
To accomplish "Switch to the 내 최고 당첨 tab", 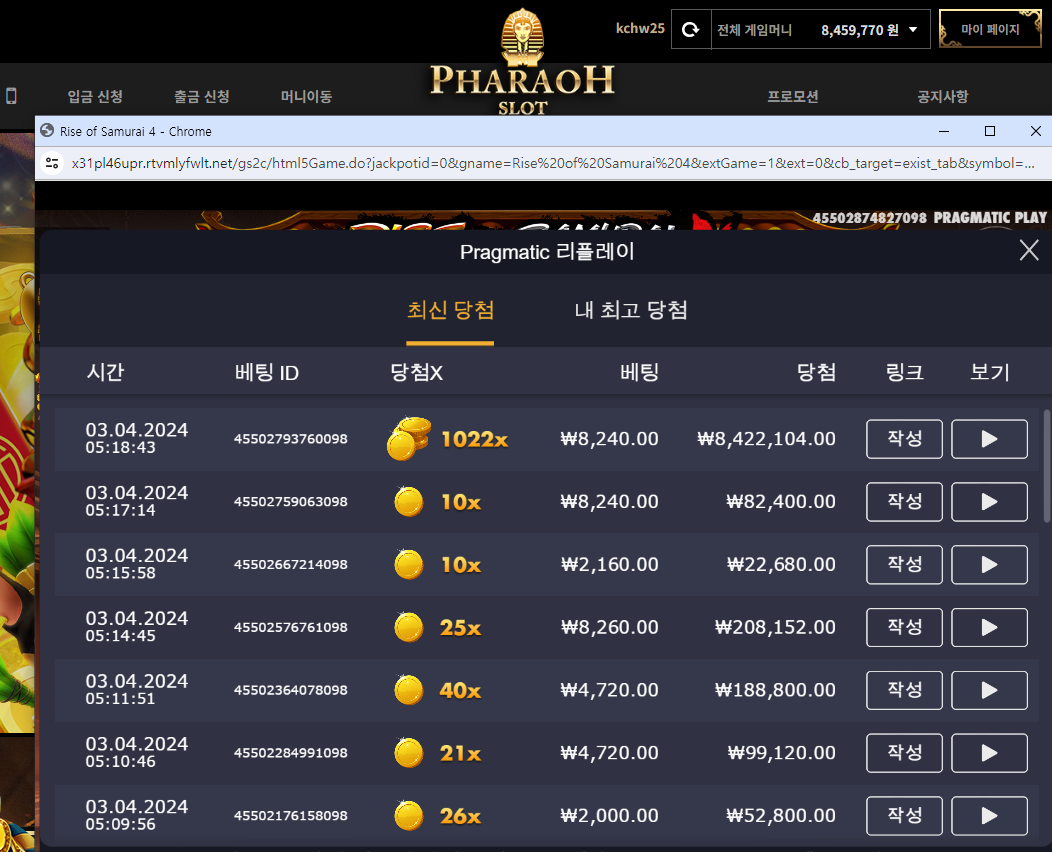I will [x=631, y=311].
